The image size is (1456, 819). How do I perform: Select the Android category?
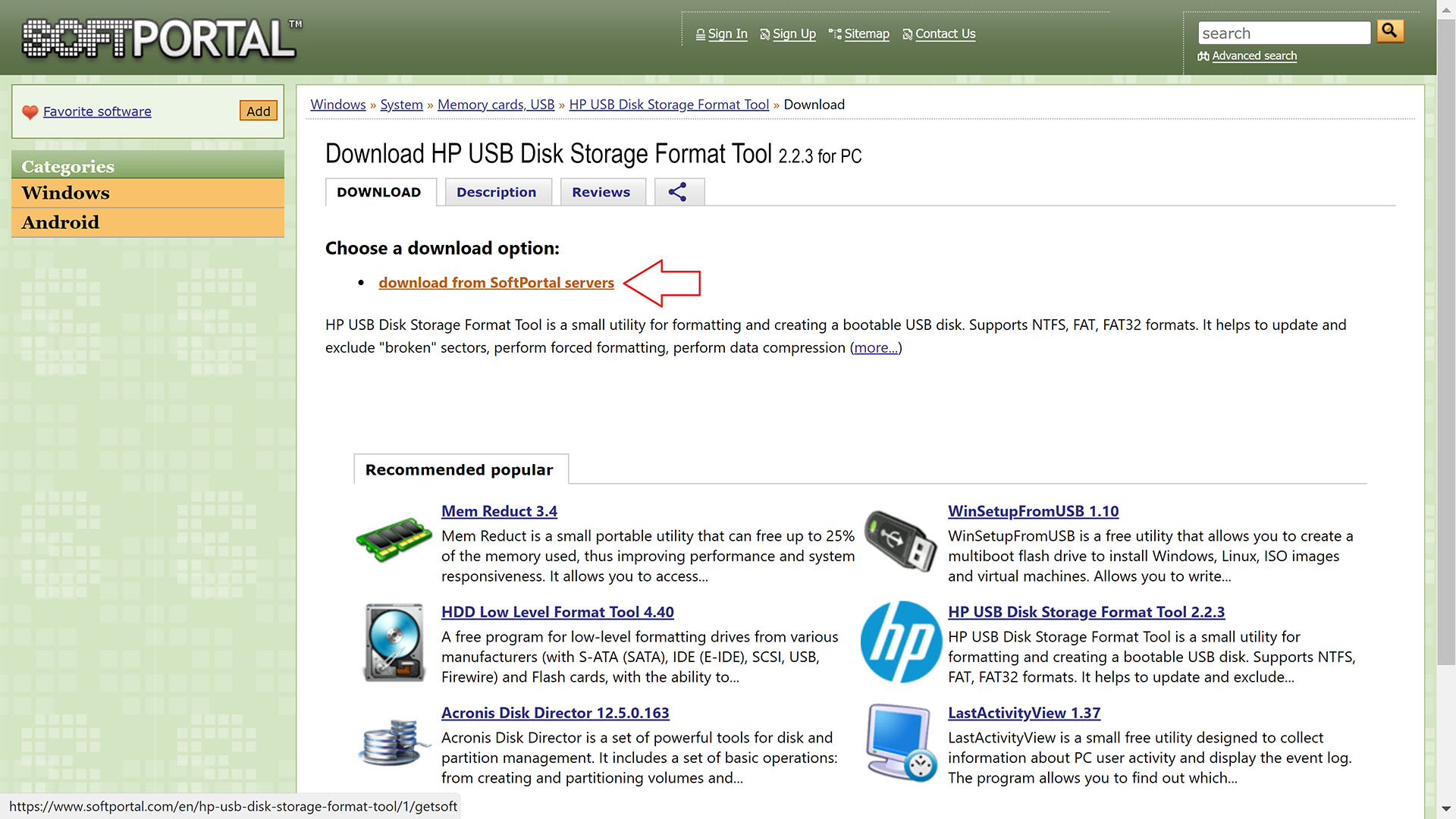click(x=148, y=222)
